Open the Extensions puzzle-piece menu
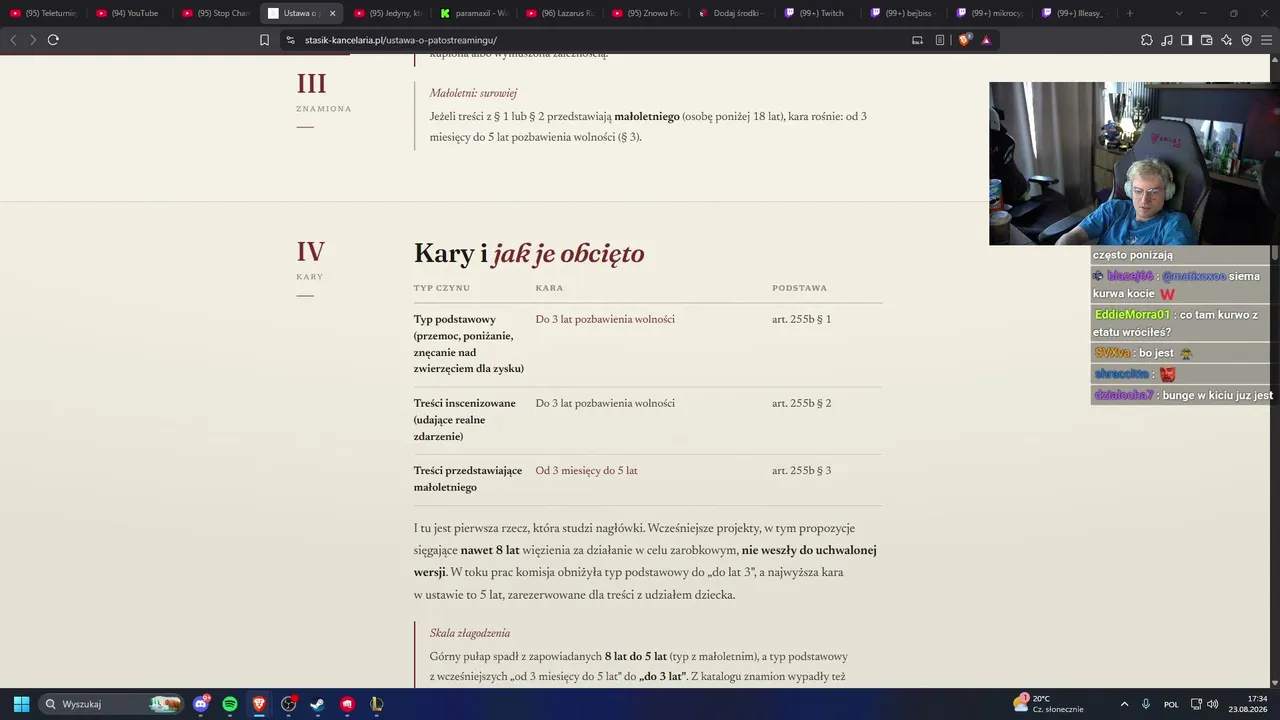The width and height of the screenshot is (1280, 720). (1147, 40)
